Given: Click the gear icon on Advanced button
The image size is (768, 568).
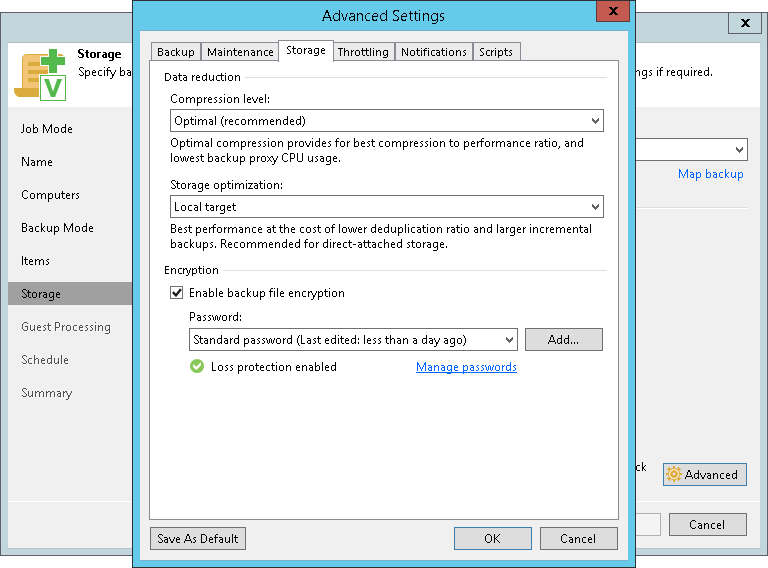Looking at the screenshot, I should click(674, 474).
